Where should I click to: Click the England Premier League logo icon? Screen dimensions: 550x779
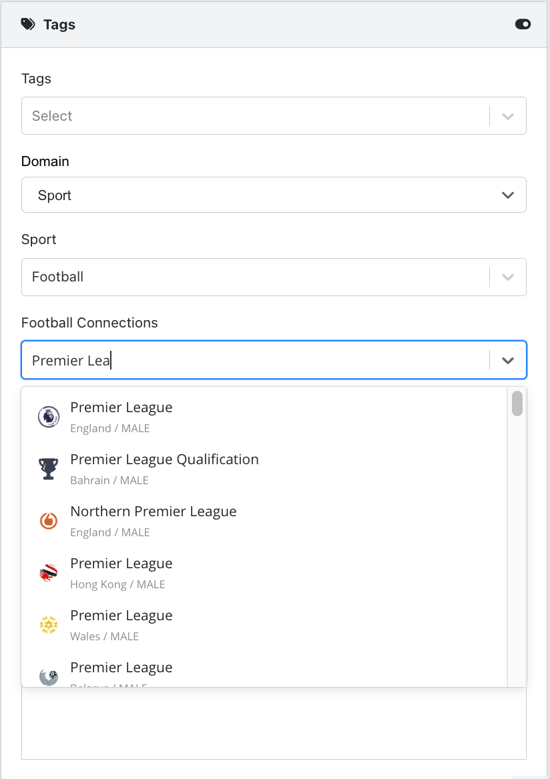(49, 417)
